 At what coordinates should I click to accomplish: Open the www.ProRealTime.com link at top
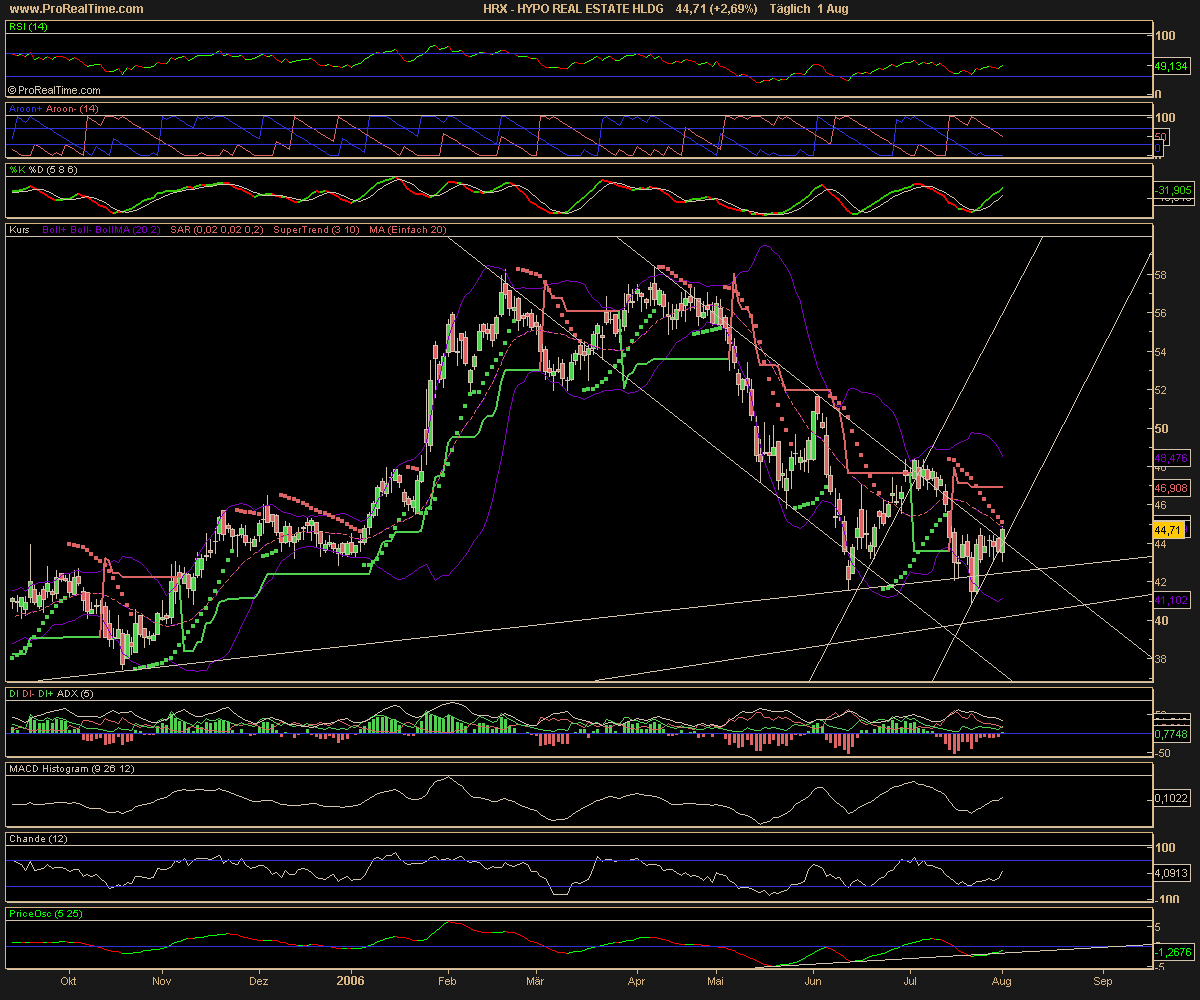(x=74, y=8)
